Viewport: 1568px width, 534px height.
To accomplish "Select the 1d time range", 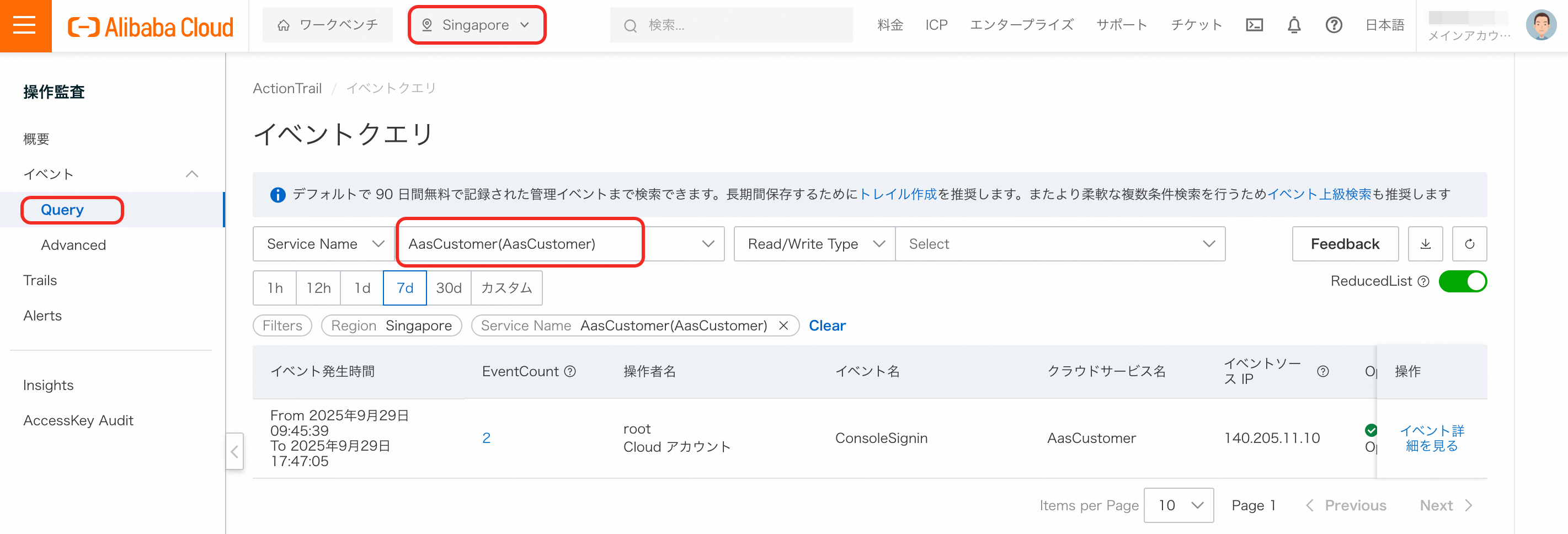I will (x=362, y=288).
